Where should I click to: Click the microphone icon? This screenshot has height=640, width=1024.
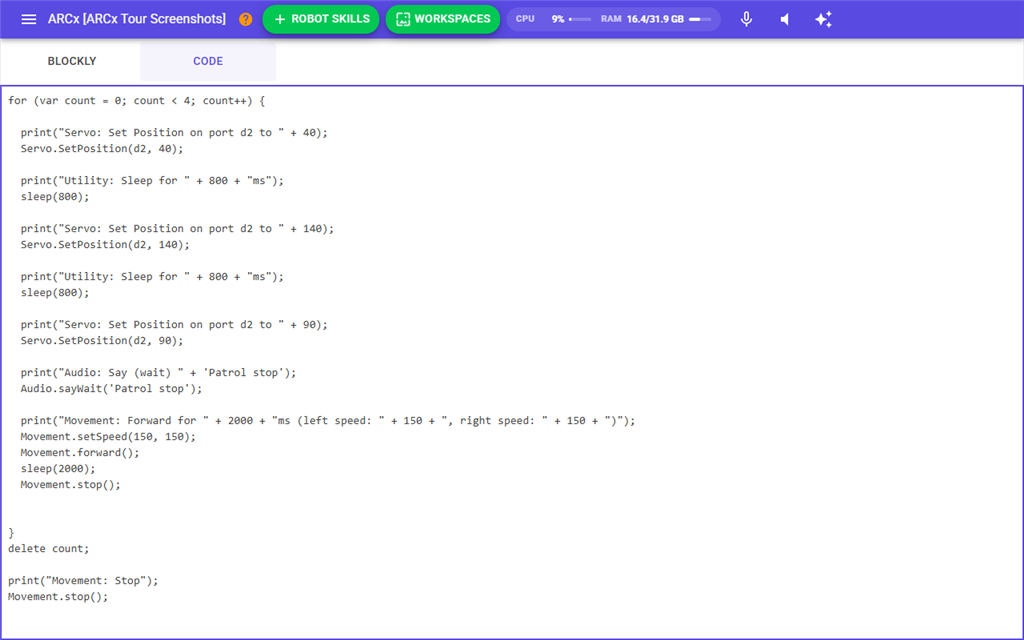click(x=746, y=19)
